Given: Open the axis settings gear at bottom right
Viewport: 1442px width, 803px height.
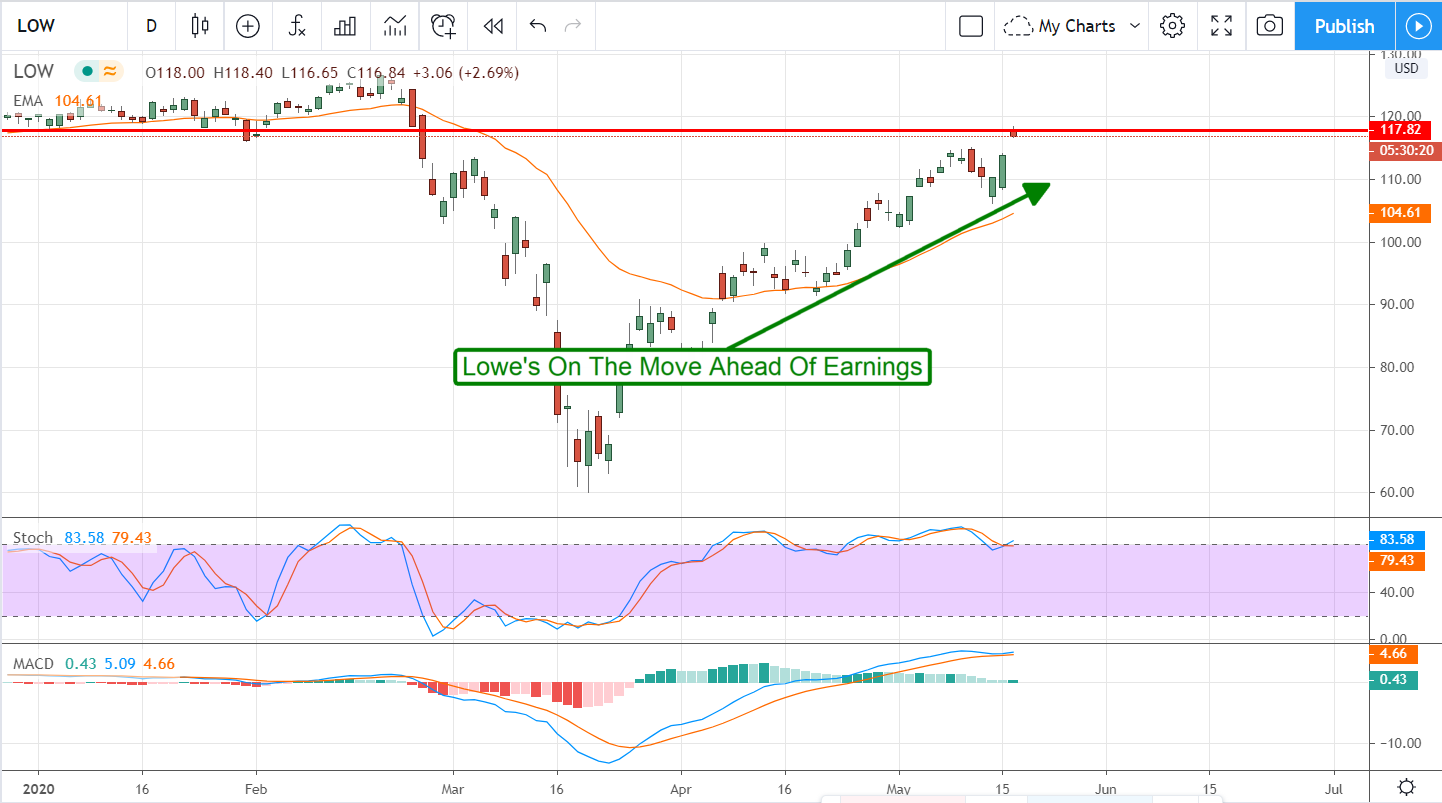Looking at the screenshot, I should pos(1406,786).
